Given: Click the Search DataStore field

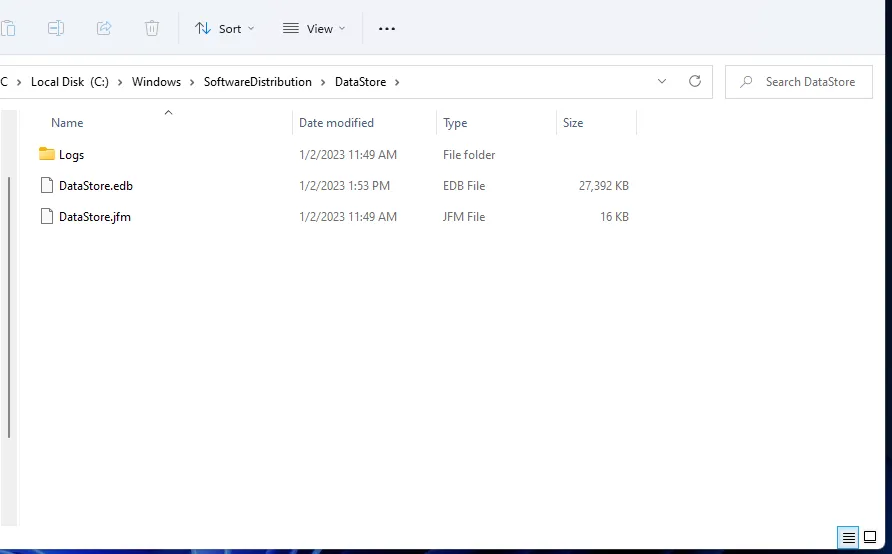Looking at the screenshot, I should (799, 82).
